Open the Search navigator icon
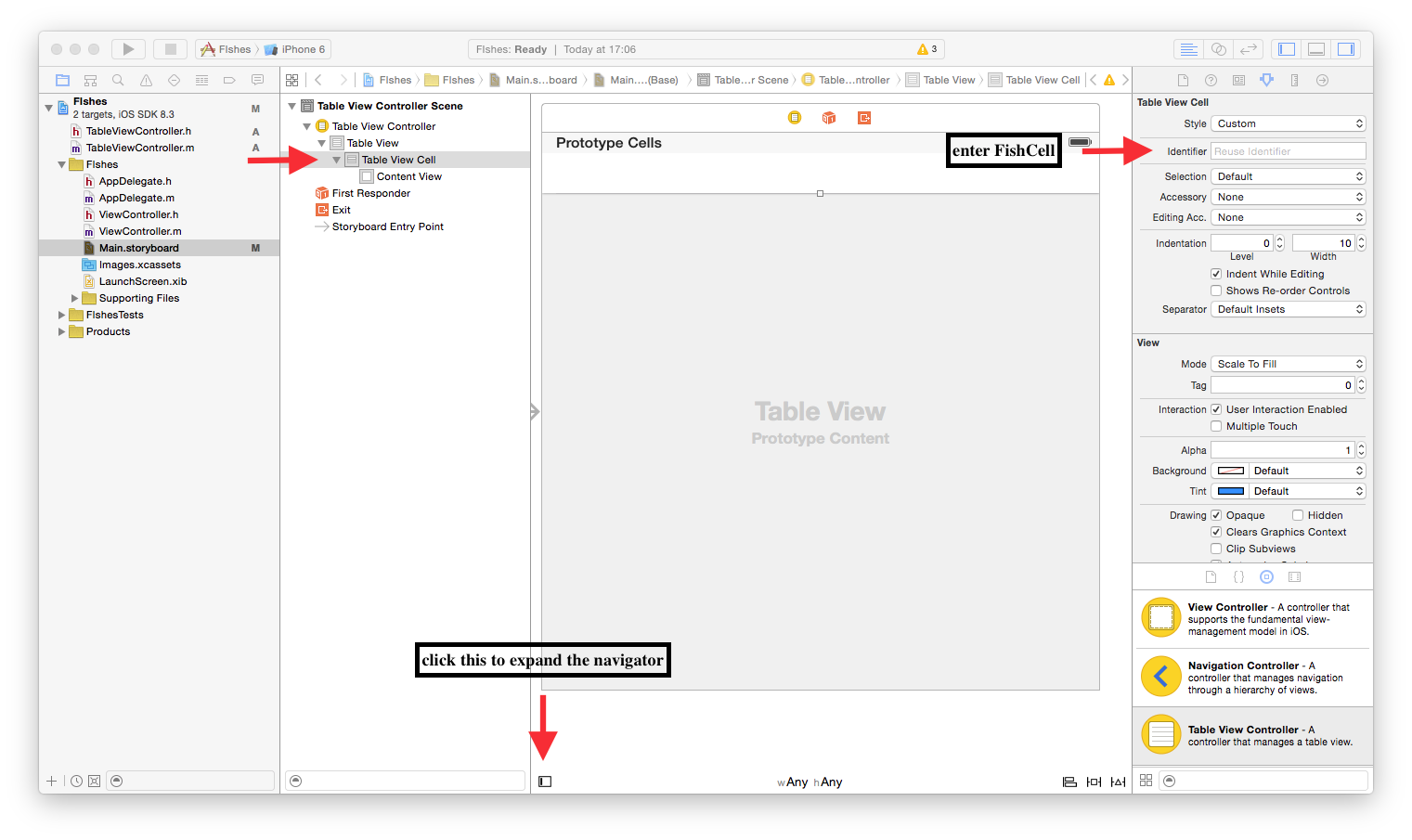 118,80
